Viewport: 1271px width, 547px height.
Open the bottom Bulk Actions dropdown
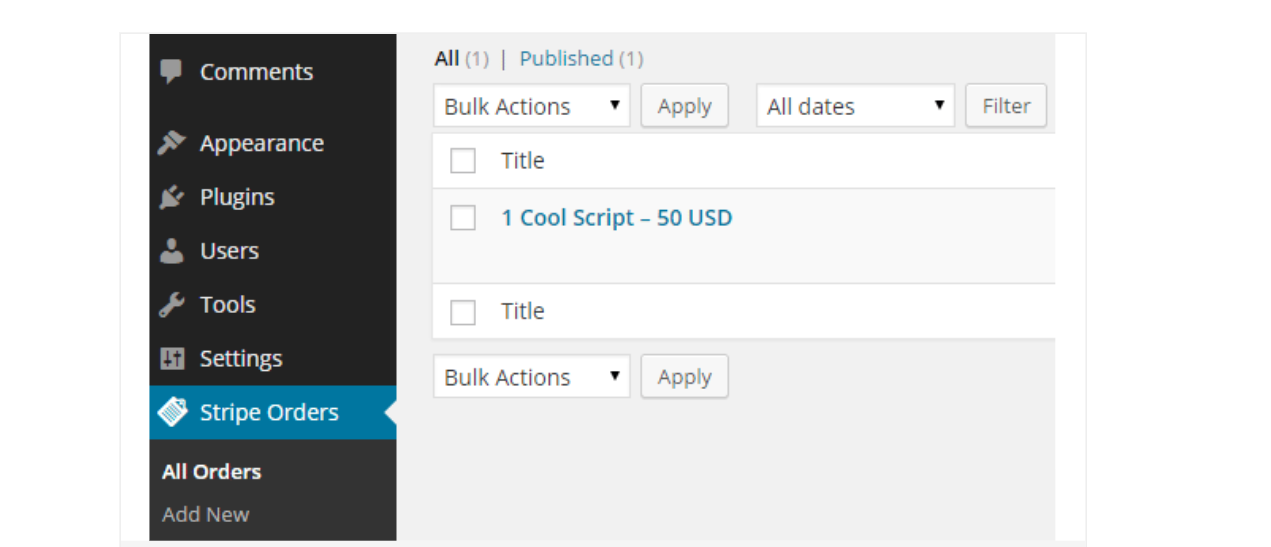(531, 377)
